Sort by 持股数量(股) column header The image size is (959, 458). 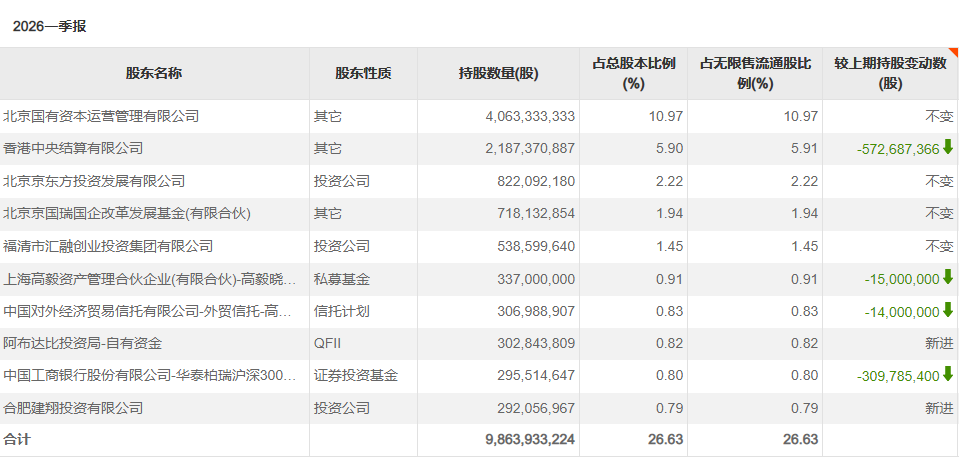pos(498,74)
